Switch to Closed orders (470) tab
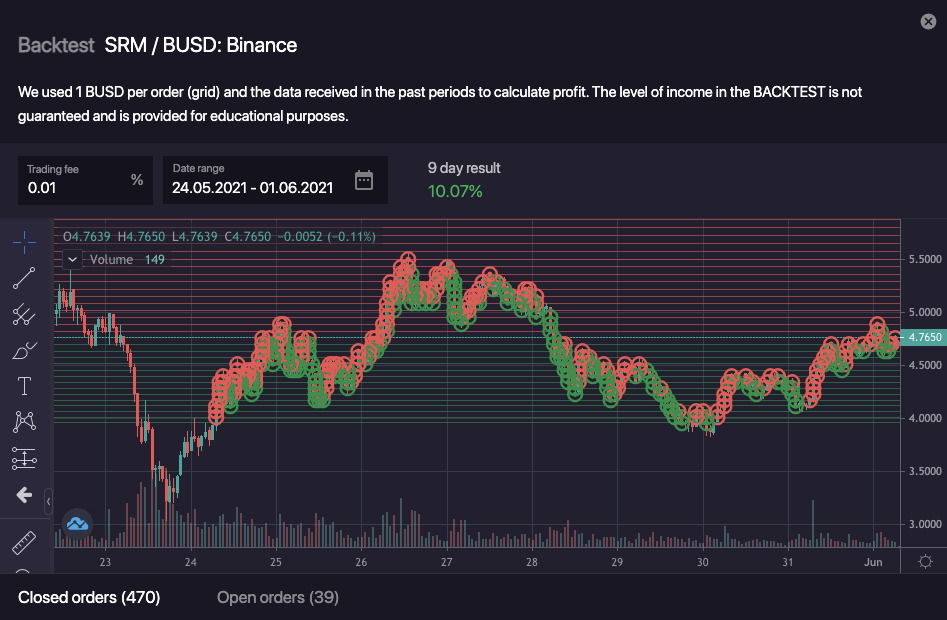947x620 pixels. click(89, 597)
